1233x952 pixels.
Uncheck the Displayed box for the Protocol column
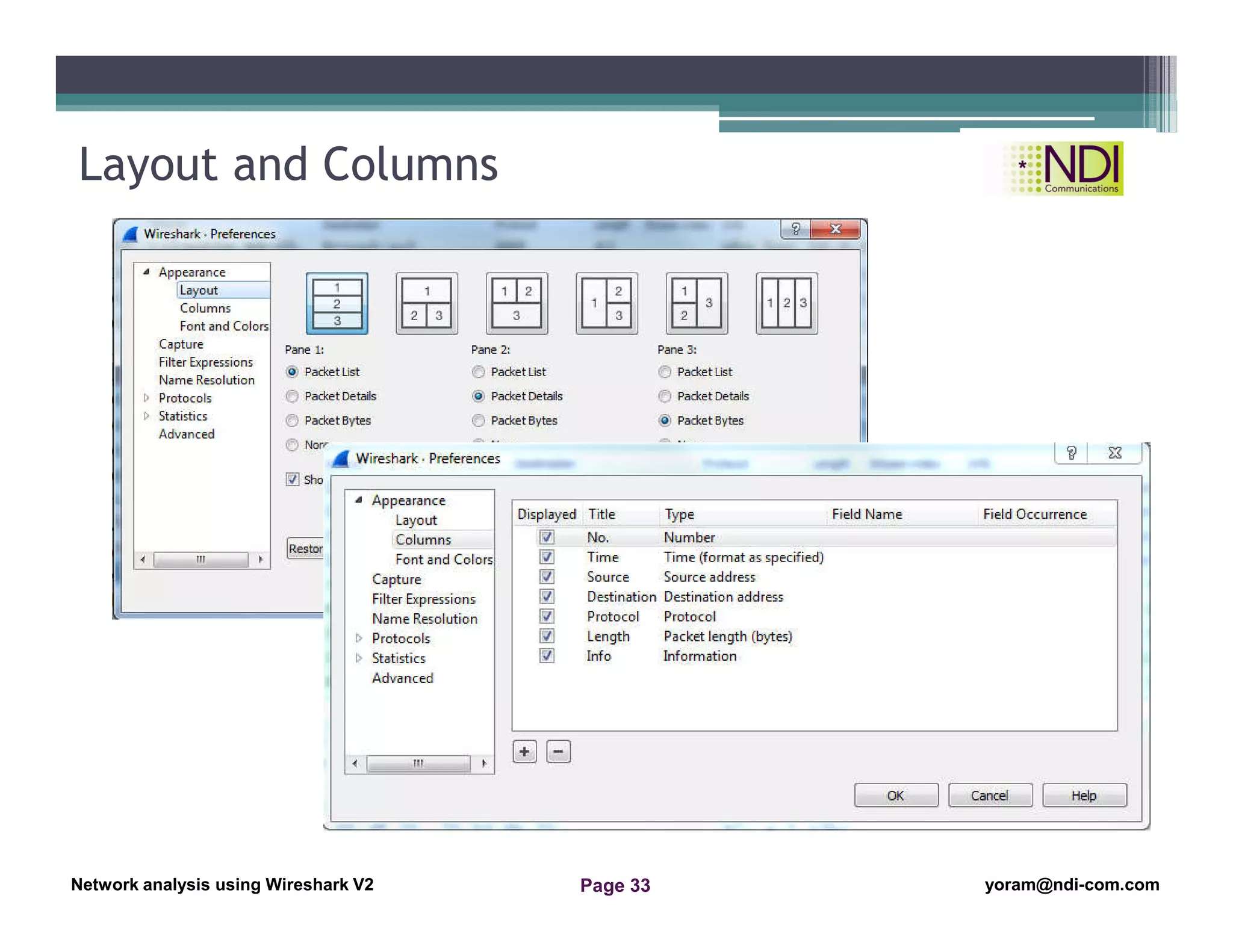coord(547,616)
